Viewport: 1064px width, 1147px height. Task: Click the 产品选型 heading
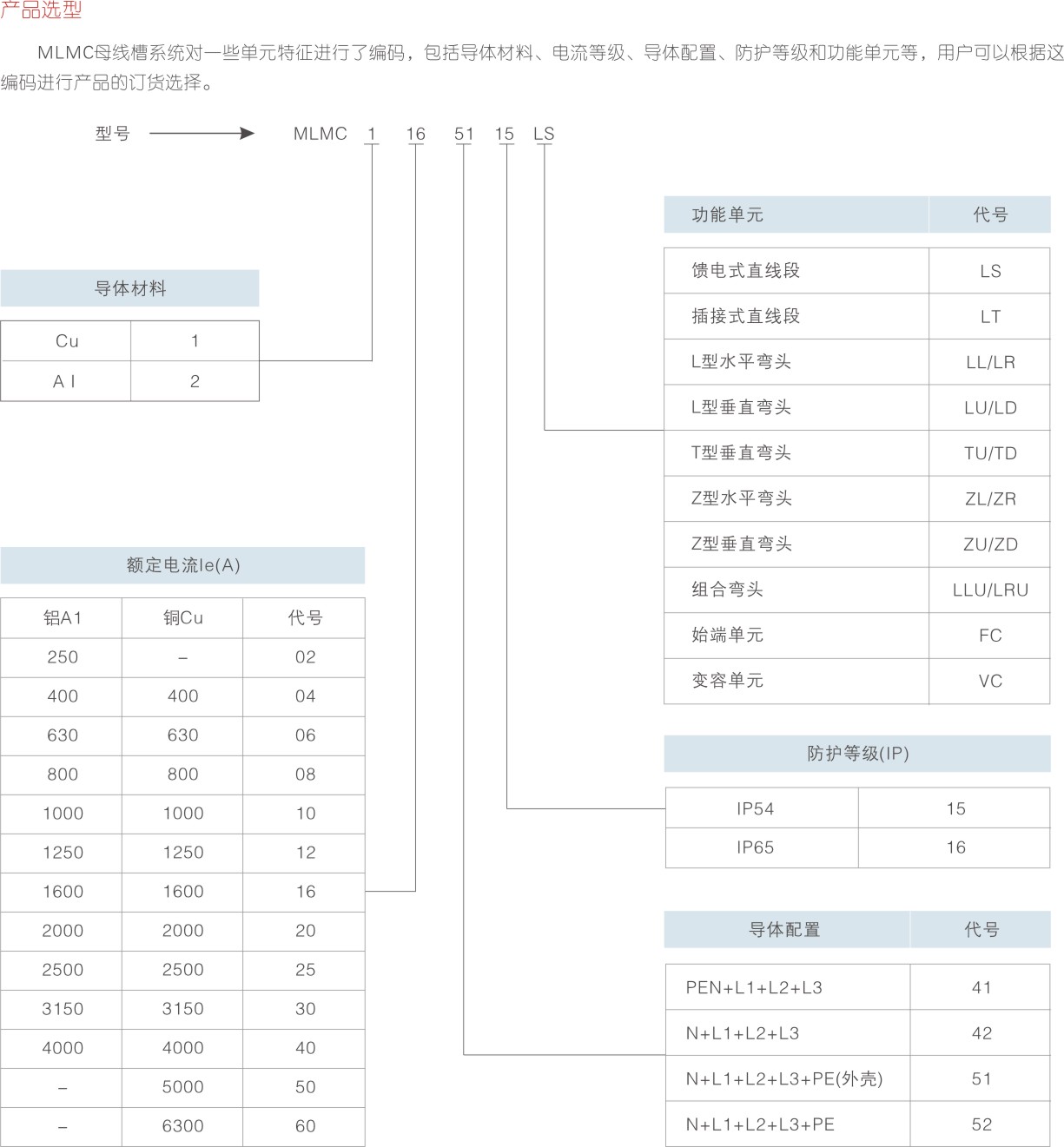(41, 10)
